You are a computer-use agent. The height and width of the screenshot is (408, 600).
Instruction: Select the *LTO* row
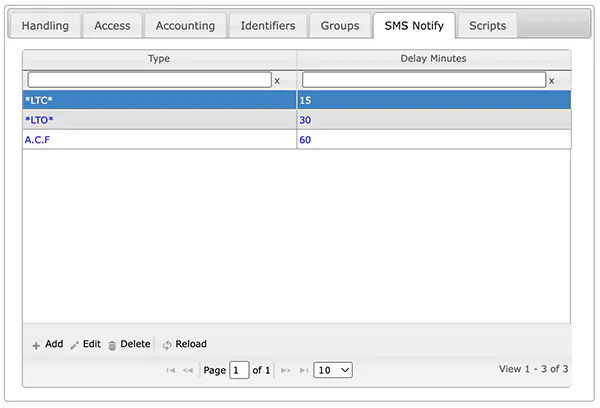coord(297,120)
